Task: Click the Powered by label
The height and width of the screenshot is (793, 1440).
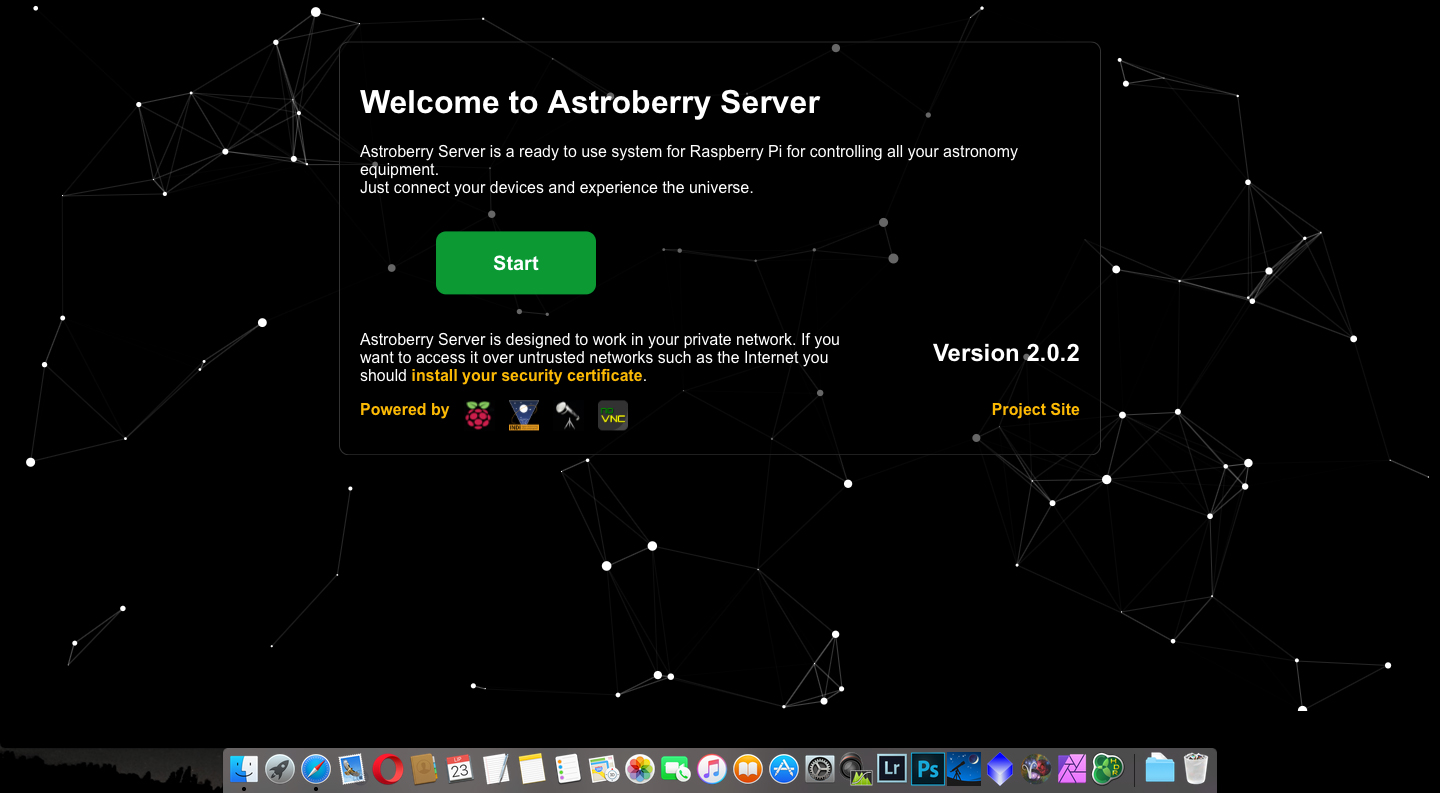Action: pyautogui.click(x=405, y=409)
